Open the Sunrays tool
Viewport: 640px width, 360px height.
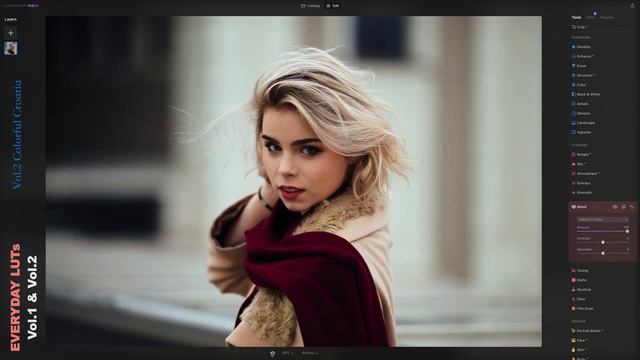click(582, 183)
